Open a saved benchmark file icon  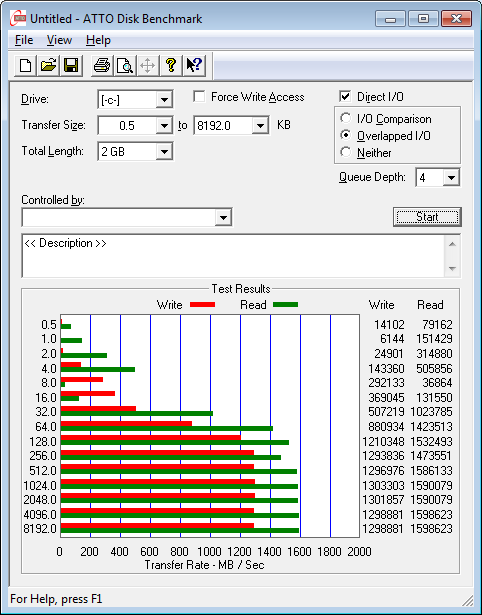(48, 65)
